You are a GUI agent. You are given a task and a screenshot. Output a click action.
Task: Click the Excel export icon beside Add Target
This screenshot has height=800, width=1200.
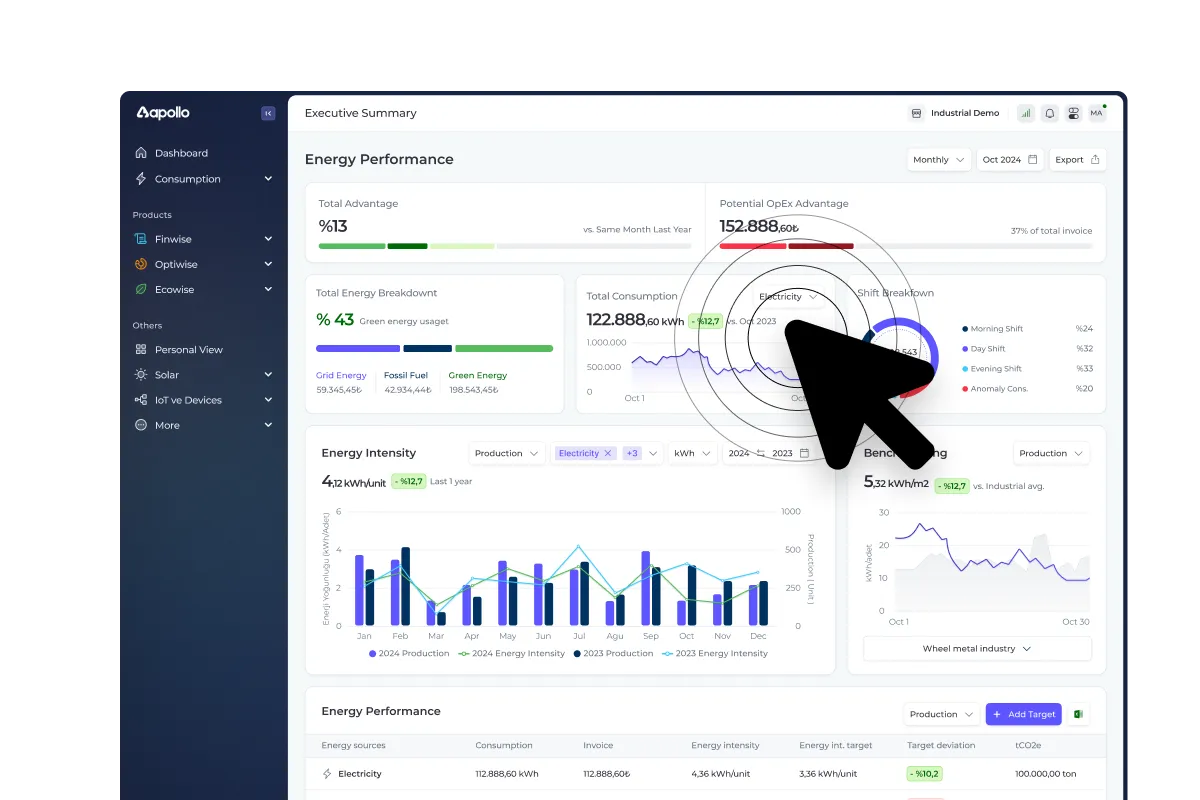(x=1078, y=714)
